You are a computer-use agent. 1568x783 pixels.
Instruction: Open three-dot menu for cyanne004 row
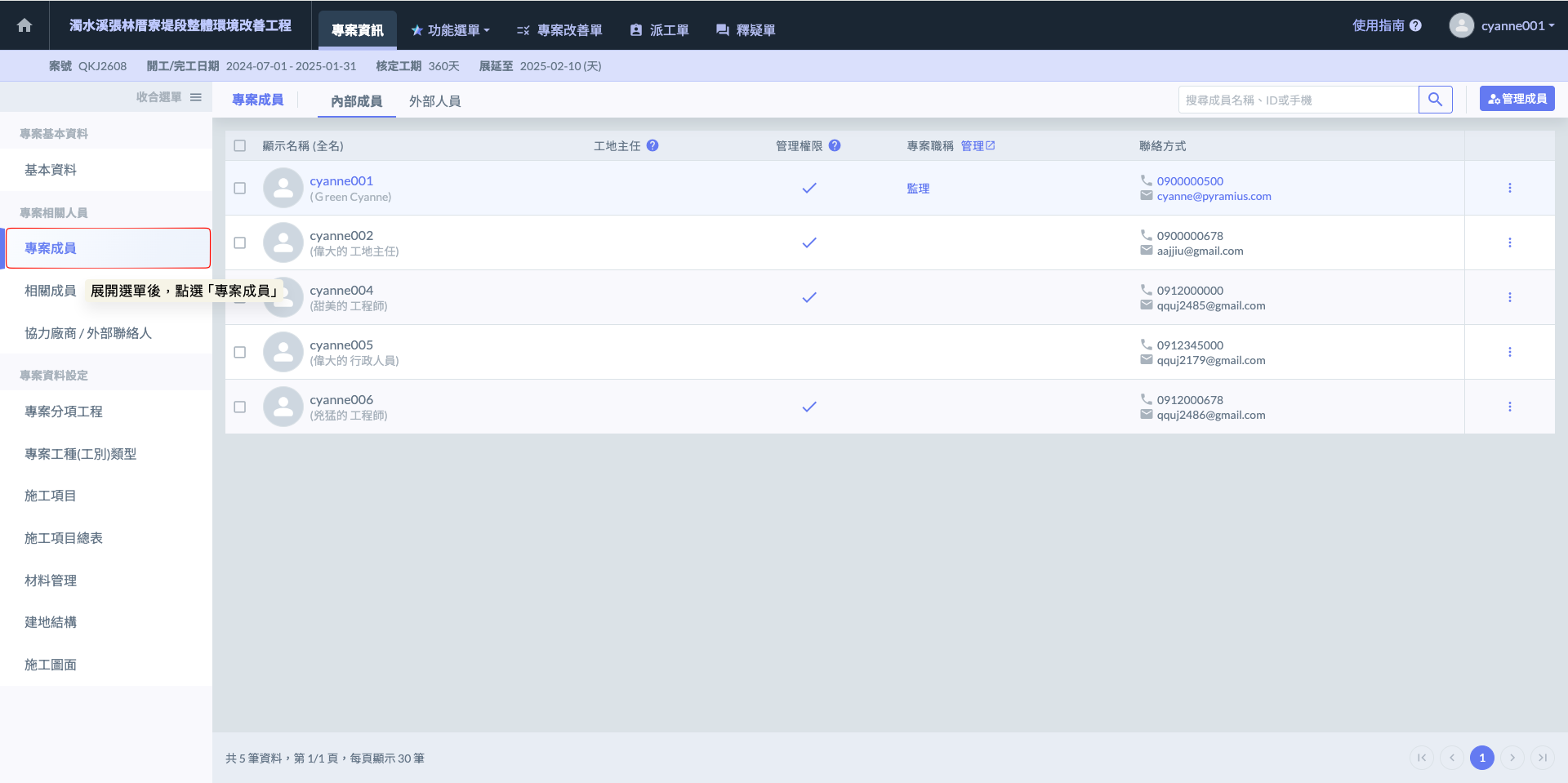[x=1509, y=297]
